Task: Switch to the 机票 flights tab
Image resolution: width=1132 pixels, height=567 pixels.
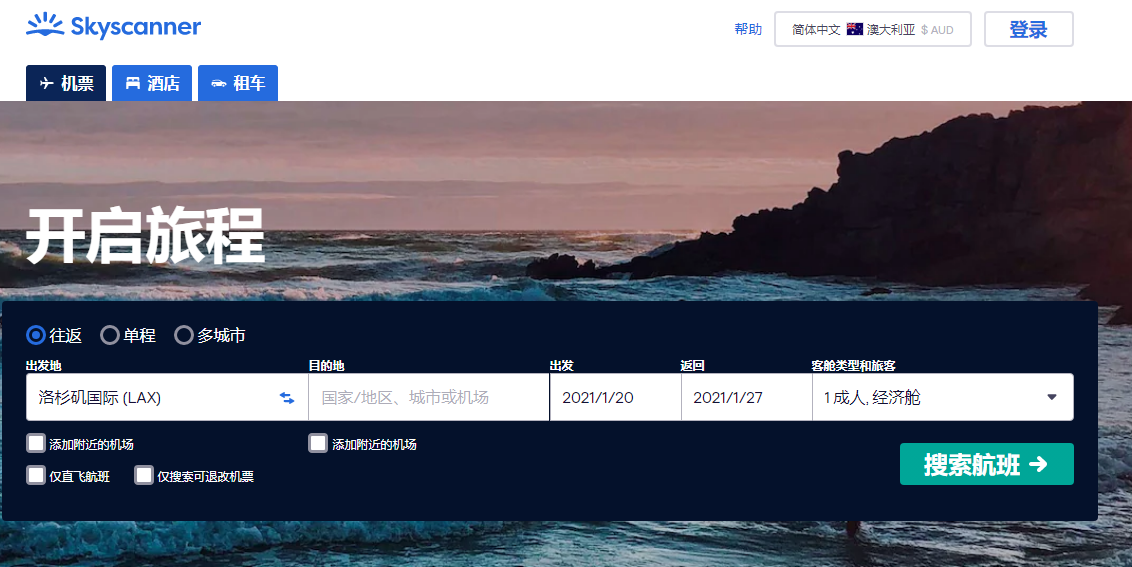Action: (x=66, y=83)
